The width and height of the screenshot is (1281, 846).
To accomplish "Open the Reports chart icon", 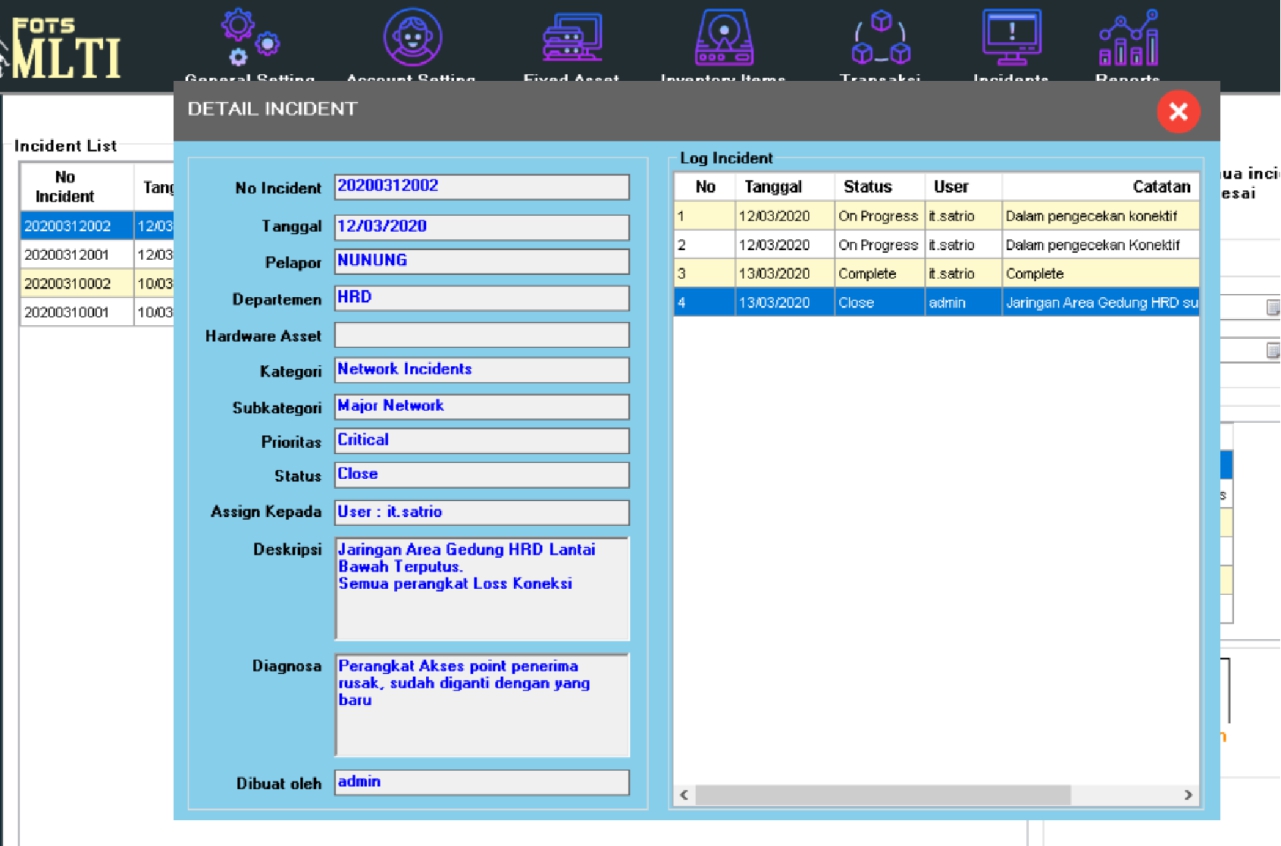I will (x=1128, y=38).
